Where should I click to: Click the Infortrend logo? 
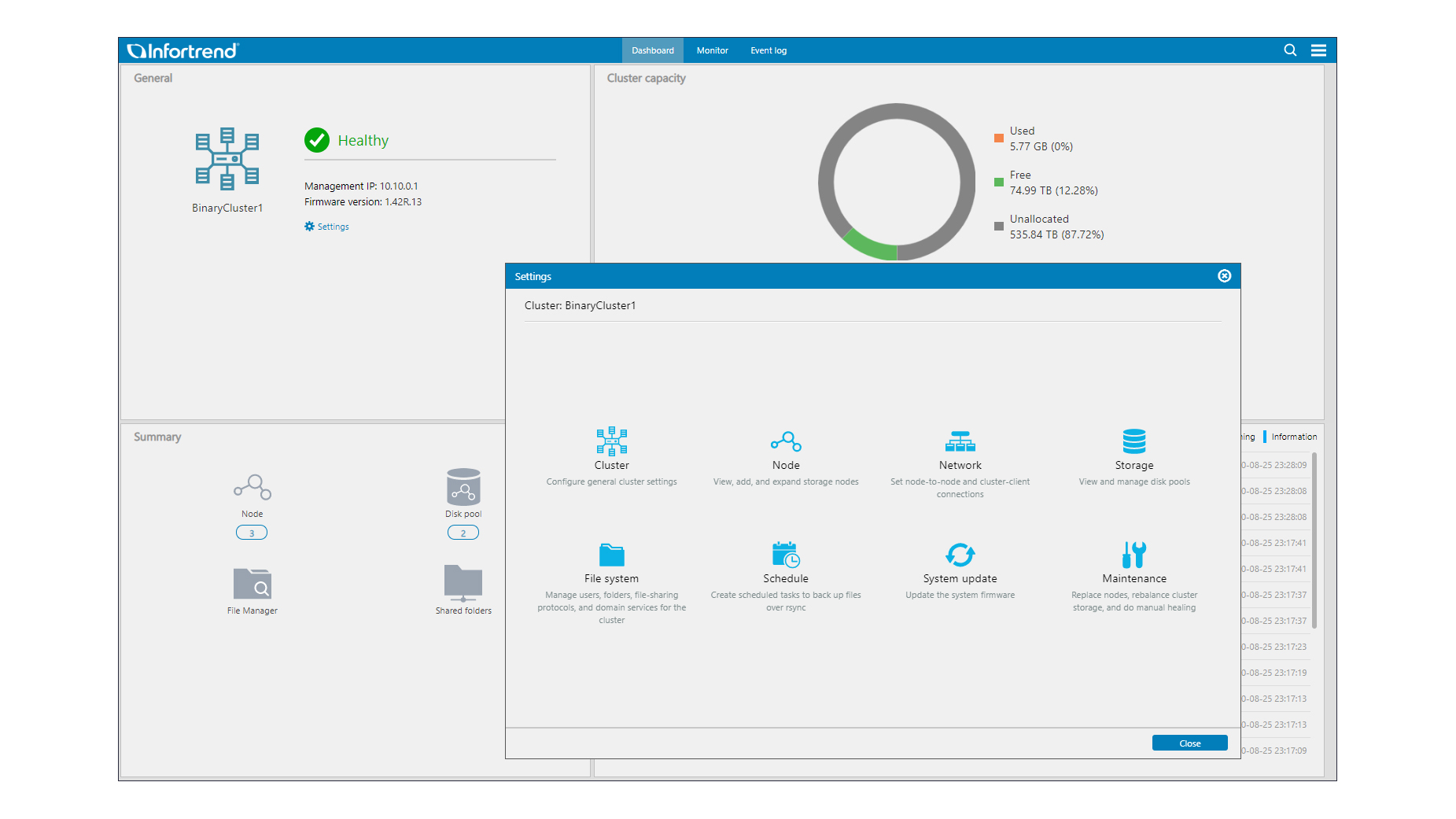point(182,50)
